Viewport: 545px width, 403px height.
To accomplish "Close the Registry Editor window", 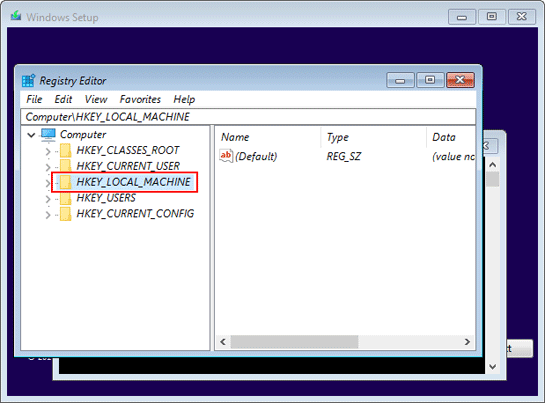I will click(x=460, y=80).
